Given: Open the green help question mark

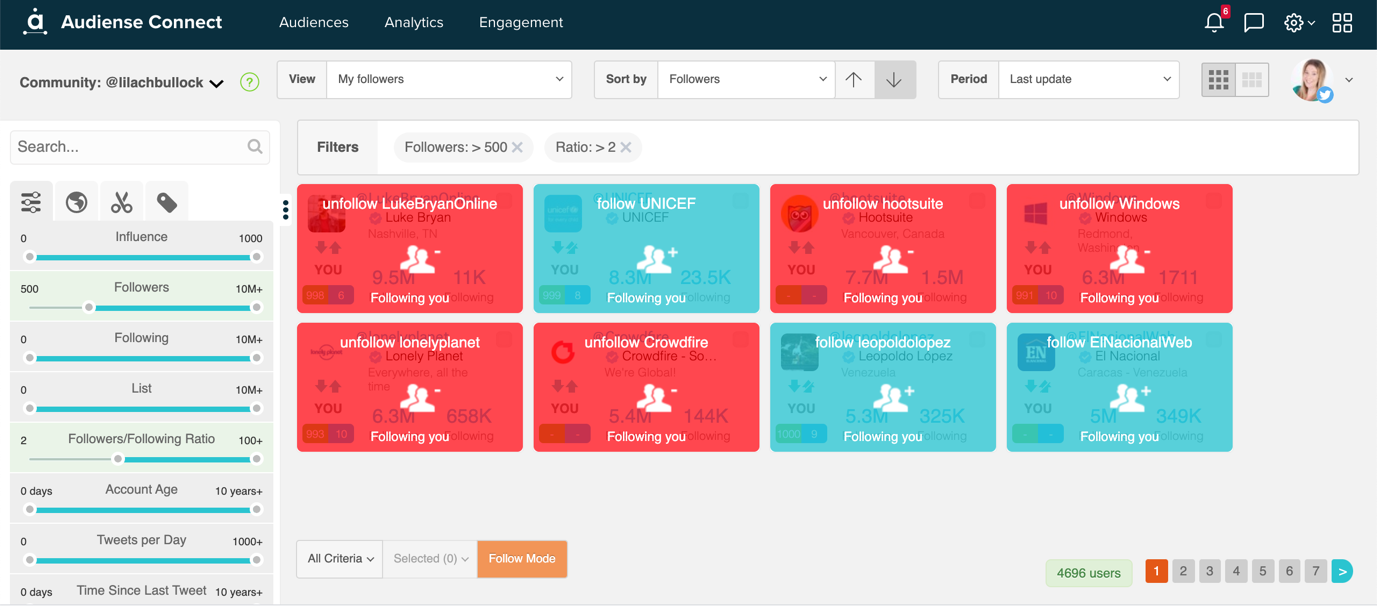Looking at the screenshot, I should (250, 82).
